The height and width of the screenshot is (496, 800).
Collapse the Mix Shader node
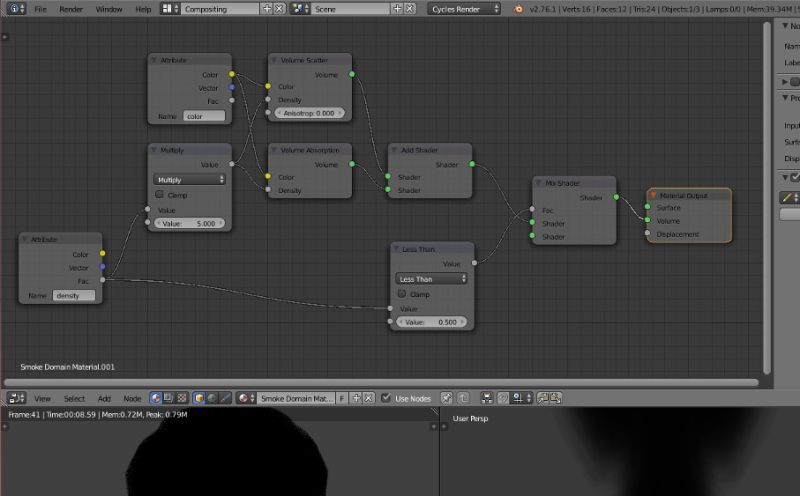538,183
